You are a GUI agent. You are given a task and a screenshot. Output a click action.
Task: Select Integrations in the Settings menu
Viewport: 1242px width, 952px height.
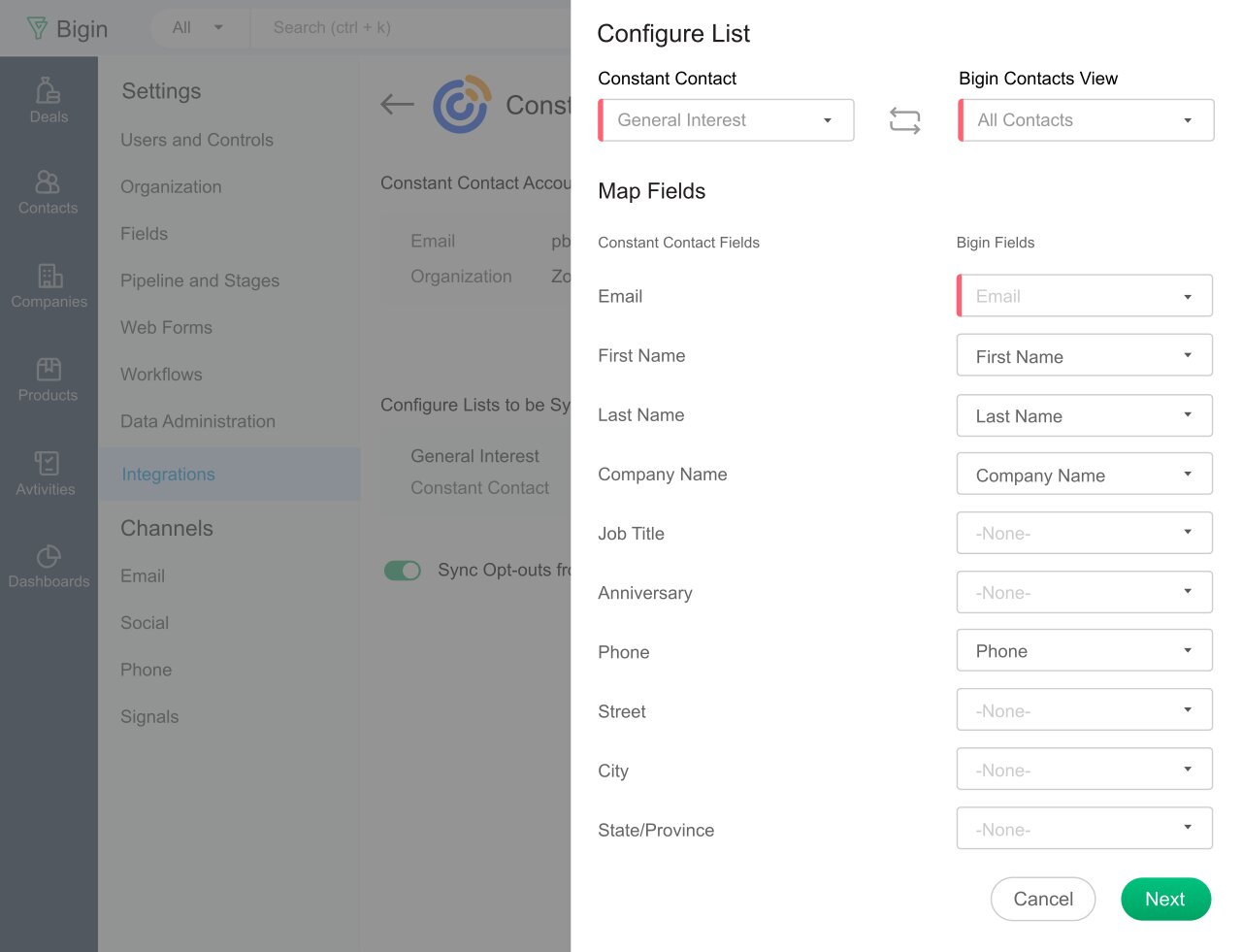[168, 475]
